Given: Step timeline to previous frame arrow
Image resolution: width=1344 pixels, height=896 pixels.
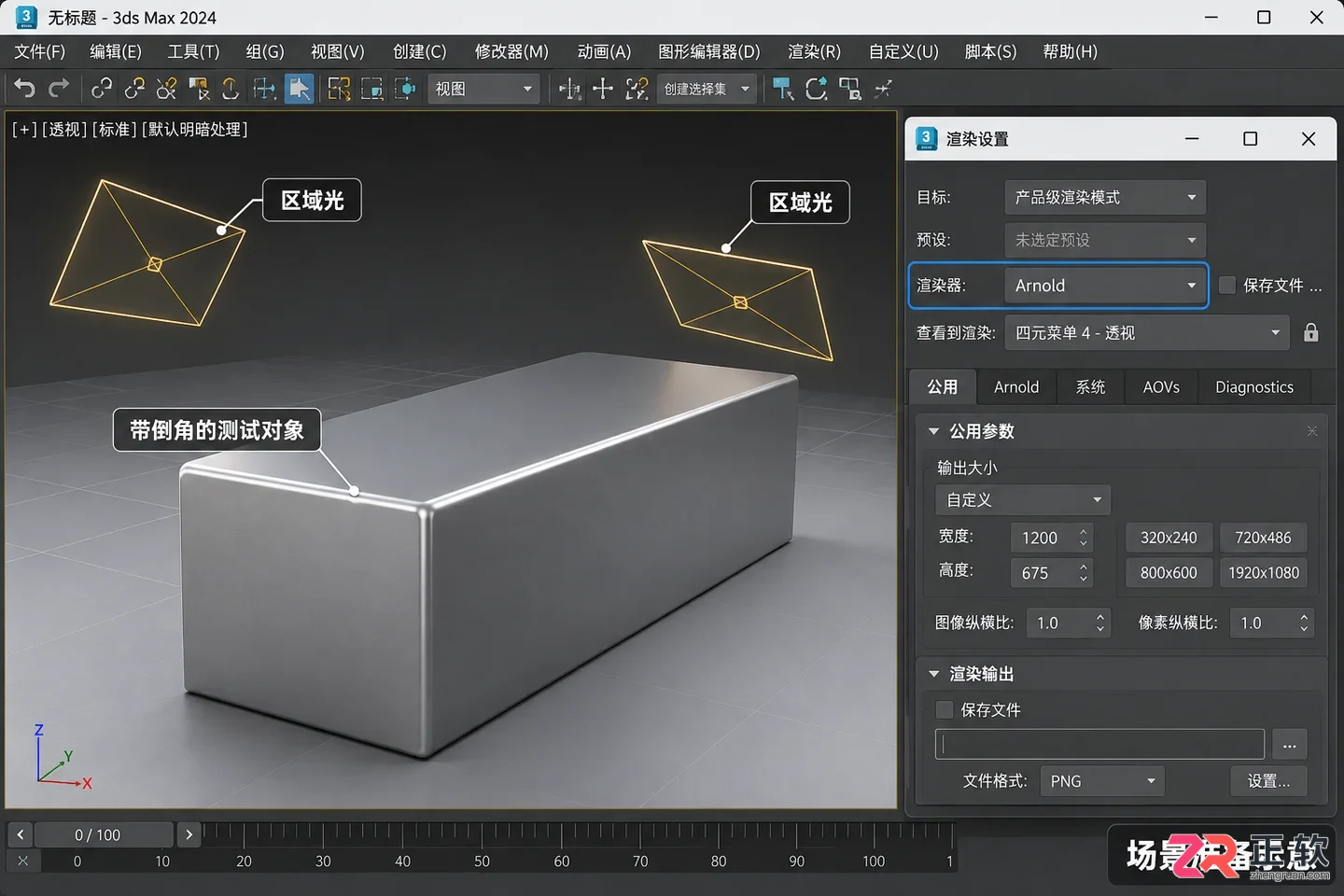Looking at the screenshot, I should pyautogui.click(x=21, y=834).
